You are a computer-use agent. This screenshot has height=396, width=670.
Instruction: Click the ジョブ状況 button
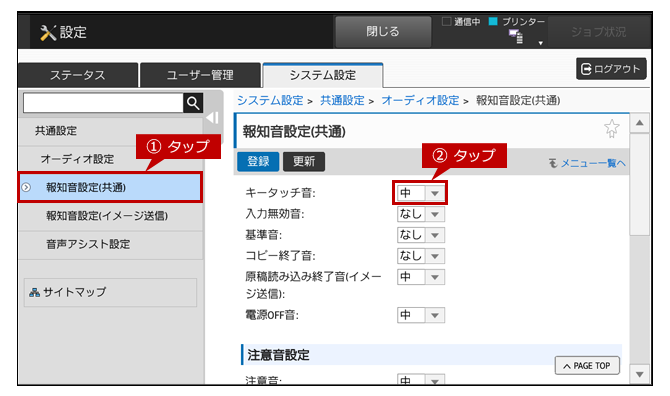pos(599,32)
